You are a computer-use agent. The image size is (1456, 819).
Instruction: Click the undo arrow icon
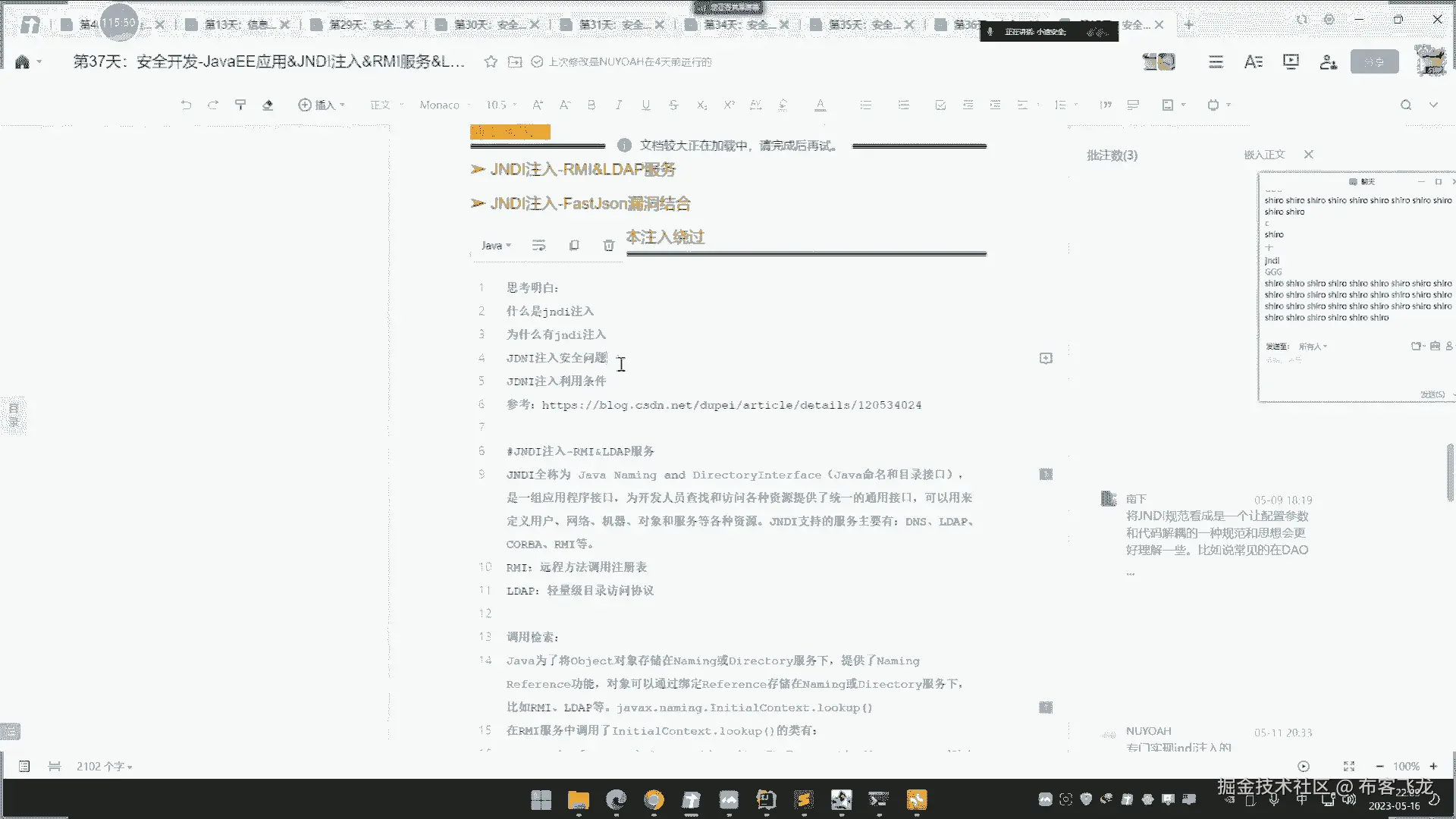(x=186, y=105)
